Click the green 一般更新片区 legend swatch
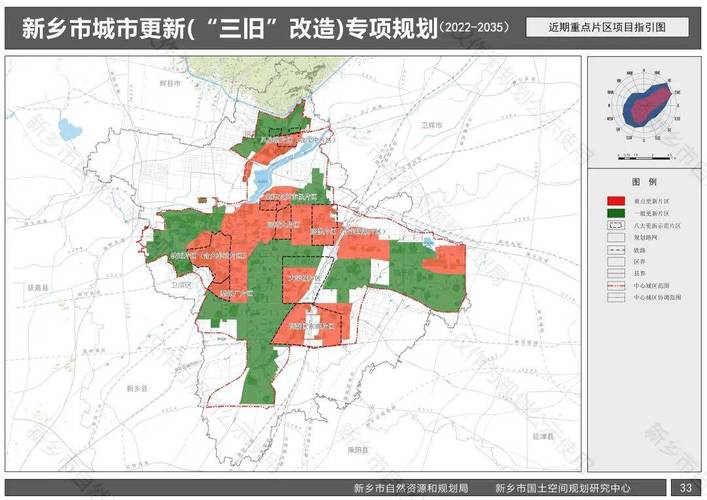The width and height of the screenshot is (707, 500). (616, 213)
